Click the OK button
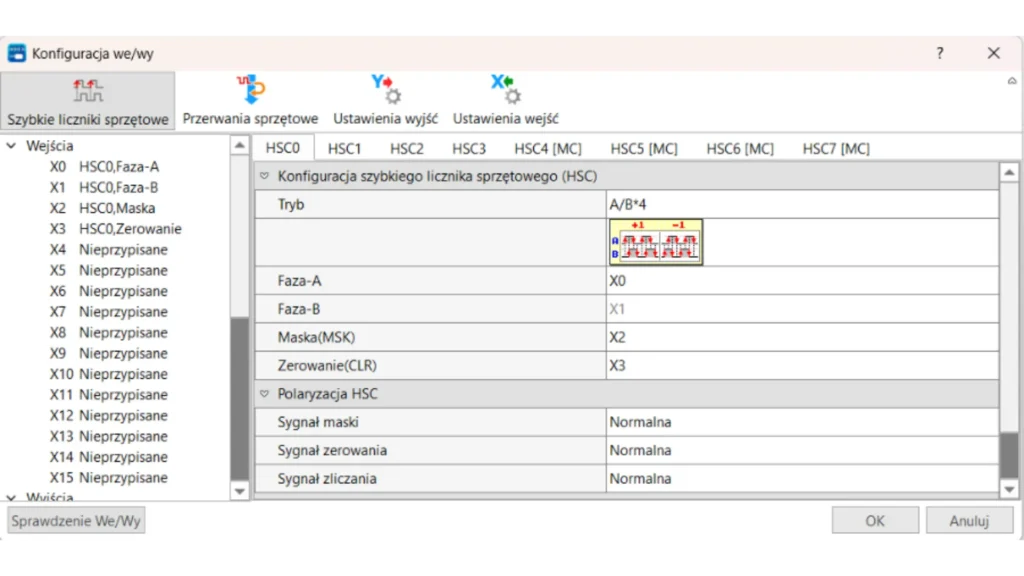Viewport: 1024px width, 576px height. (875, 520)
